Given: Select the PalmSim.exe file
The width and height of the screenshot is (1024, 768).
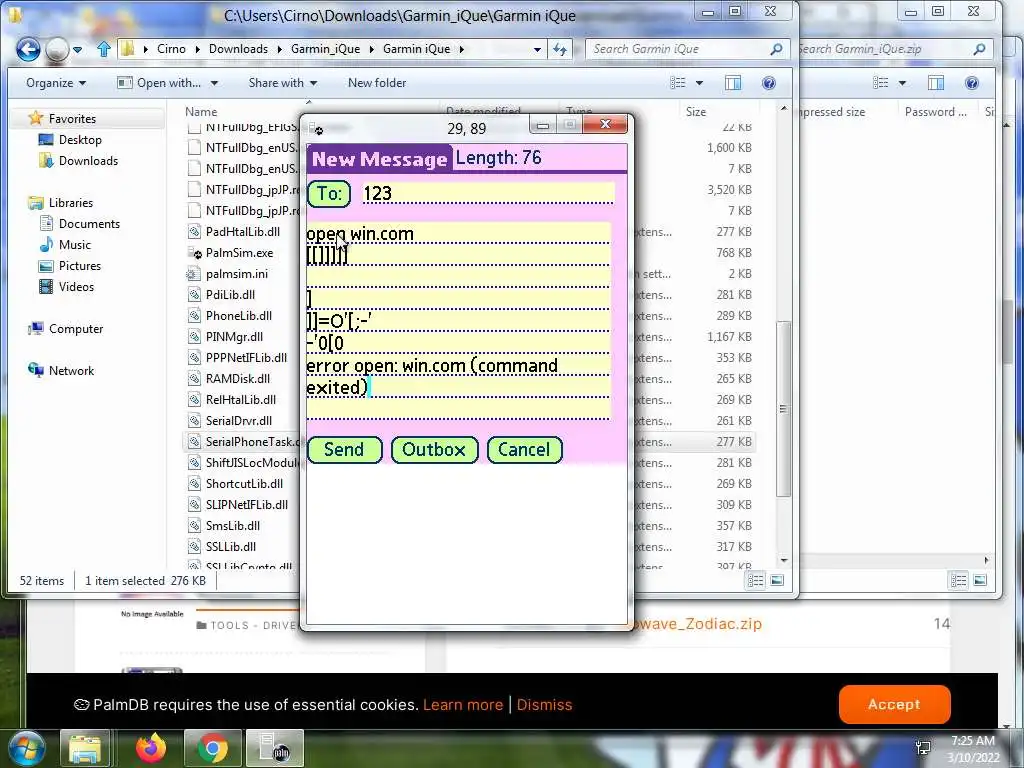Looking at the screenshot, I should point(239,253).
